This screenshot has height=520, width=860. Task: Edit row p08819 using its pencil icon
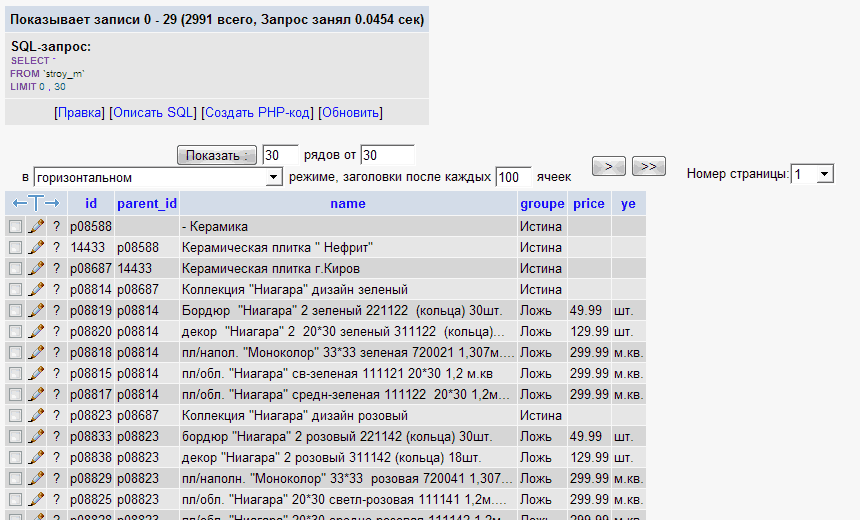36,310
